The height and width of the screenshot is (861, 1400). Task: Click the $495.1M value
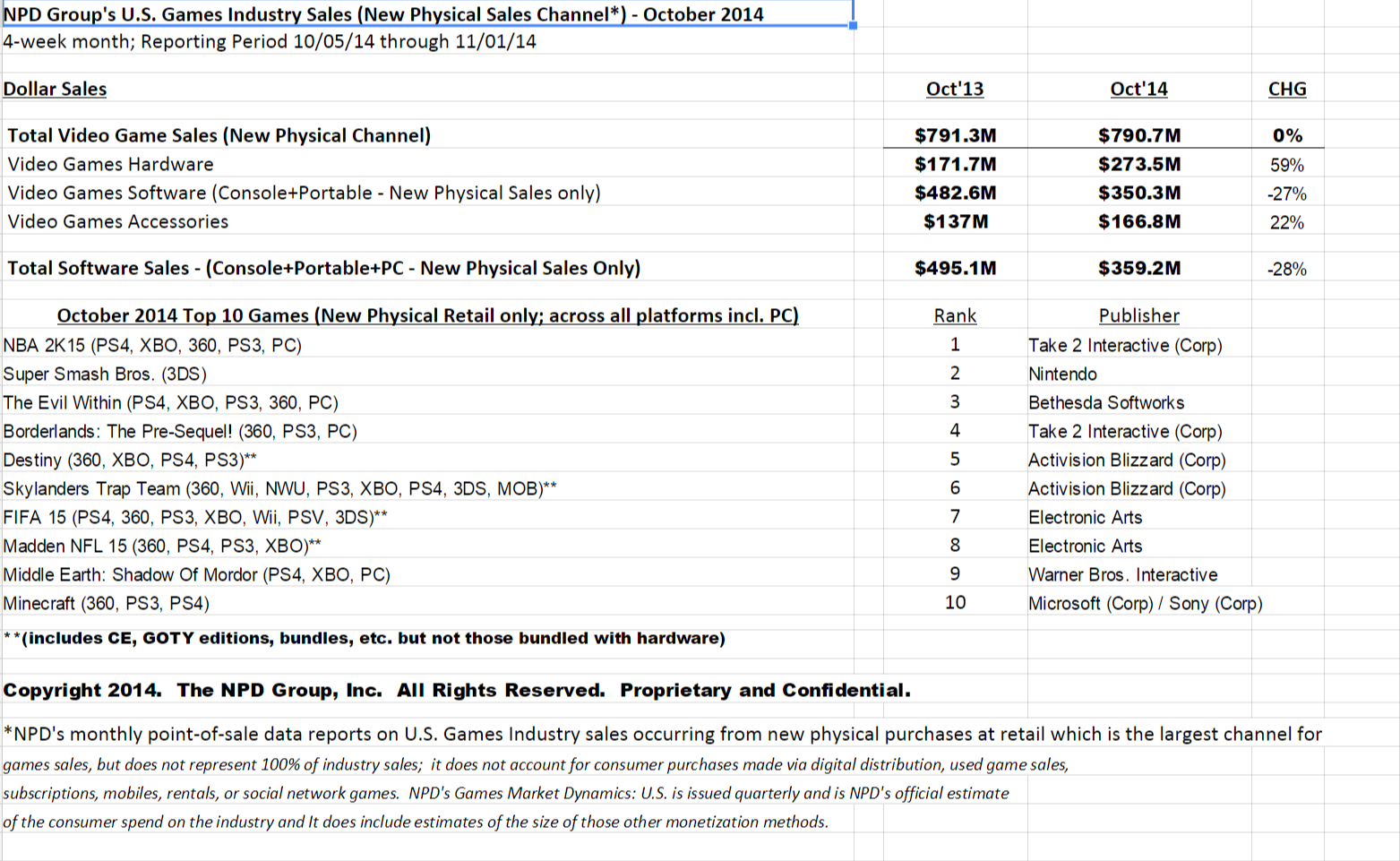coord(955,268)
